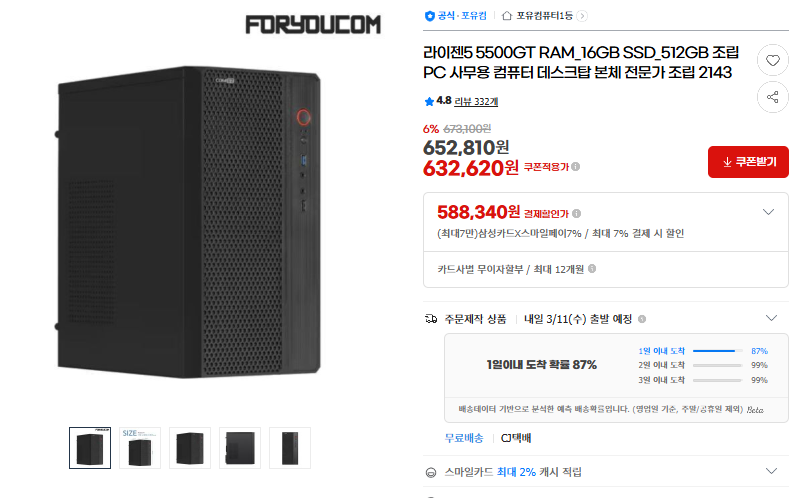The height and width of the screenshot is (498, 810).
Task: Click the home icon next to 포유컴퓨터1등
Action: point(507,16)
